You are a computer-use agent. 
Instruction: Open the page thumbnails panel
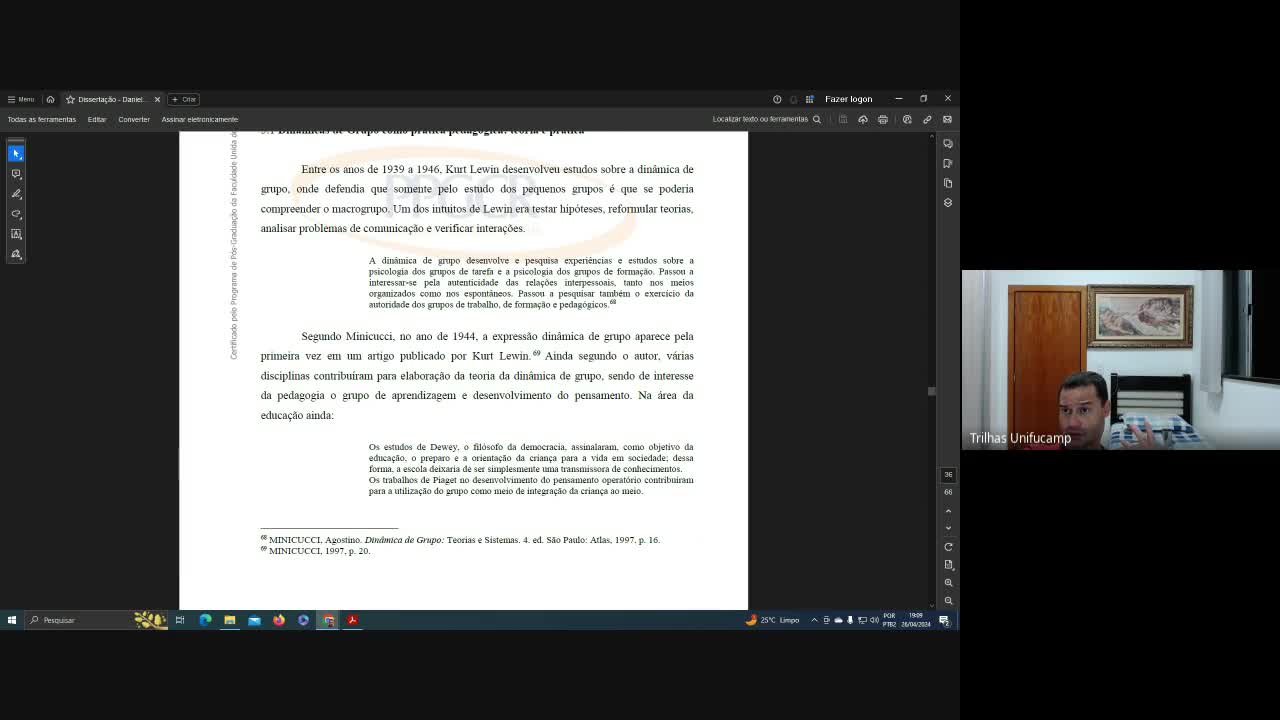(x=948, y=183)
